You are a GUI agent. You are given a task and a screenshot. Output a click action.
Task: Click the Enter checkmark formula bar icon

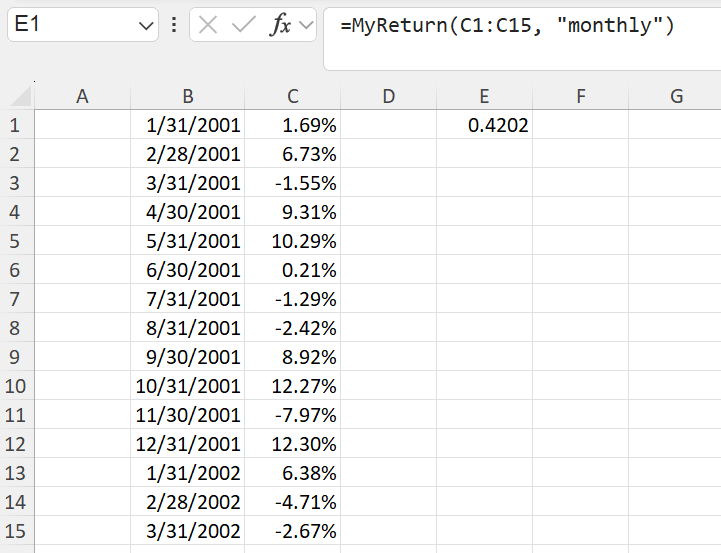[243, 26]
